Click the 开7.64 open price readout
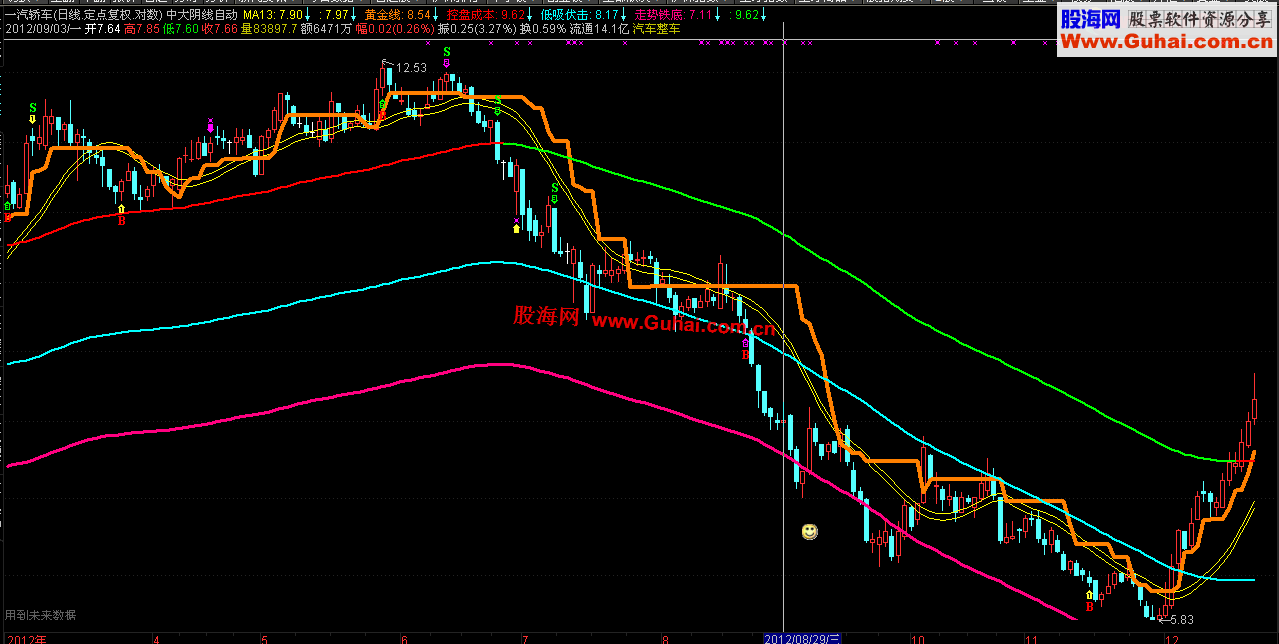 (x=101, y=30)
